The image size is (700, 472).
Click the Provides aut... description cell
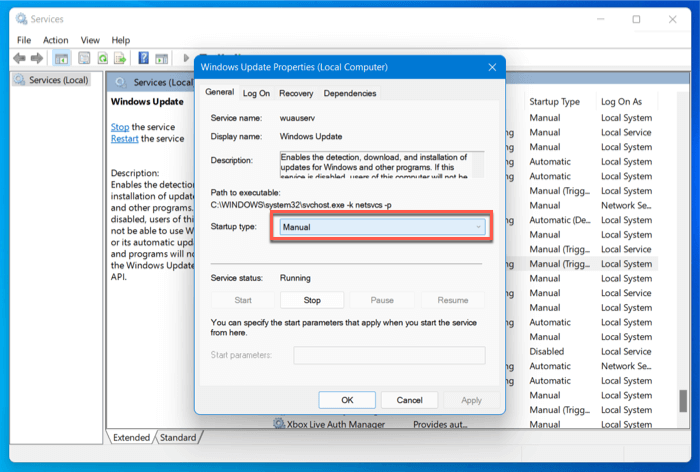440,424
